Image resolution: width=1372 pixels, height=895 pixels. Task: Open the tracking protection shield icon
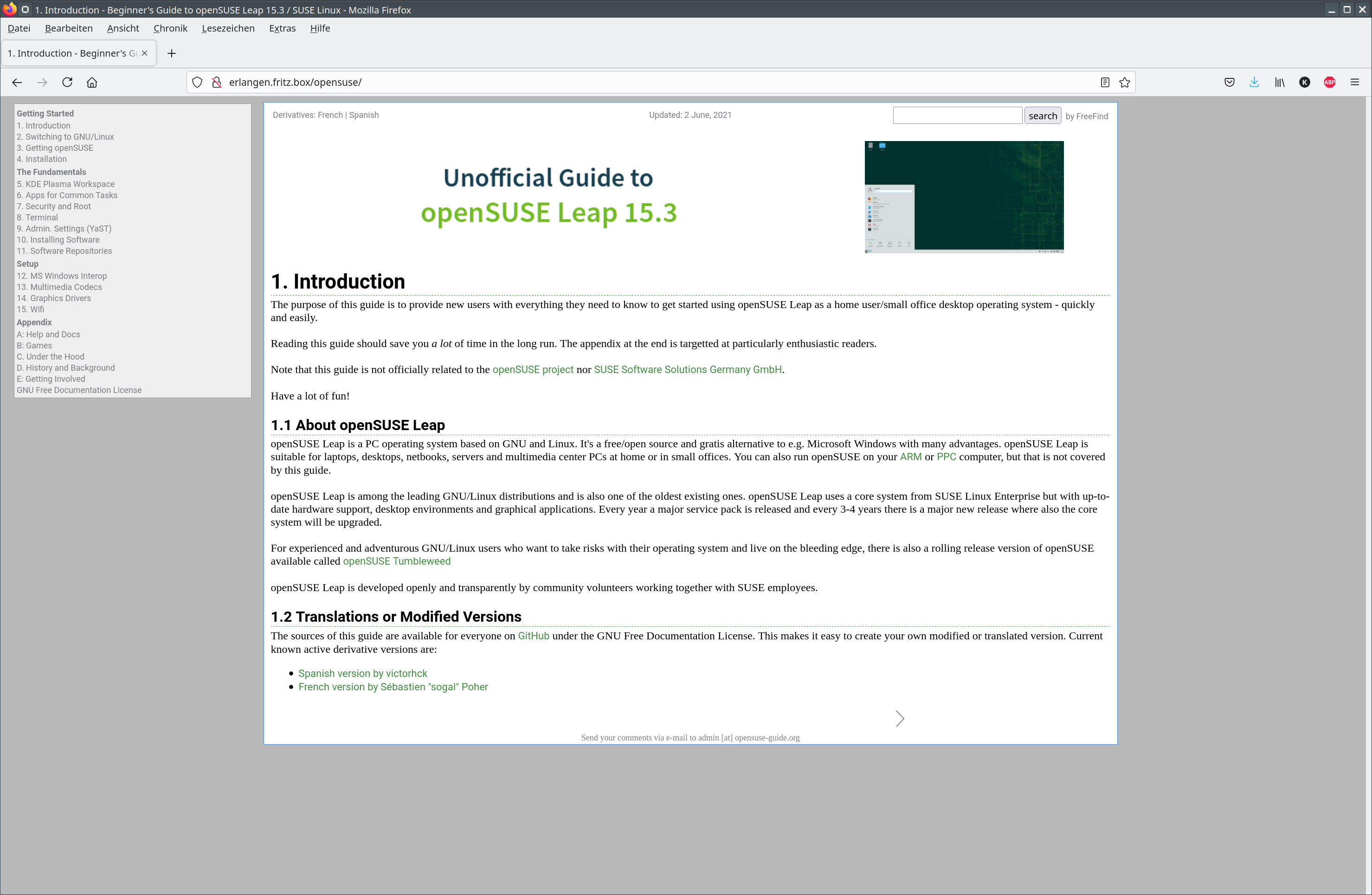coord(197,83)
